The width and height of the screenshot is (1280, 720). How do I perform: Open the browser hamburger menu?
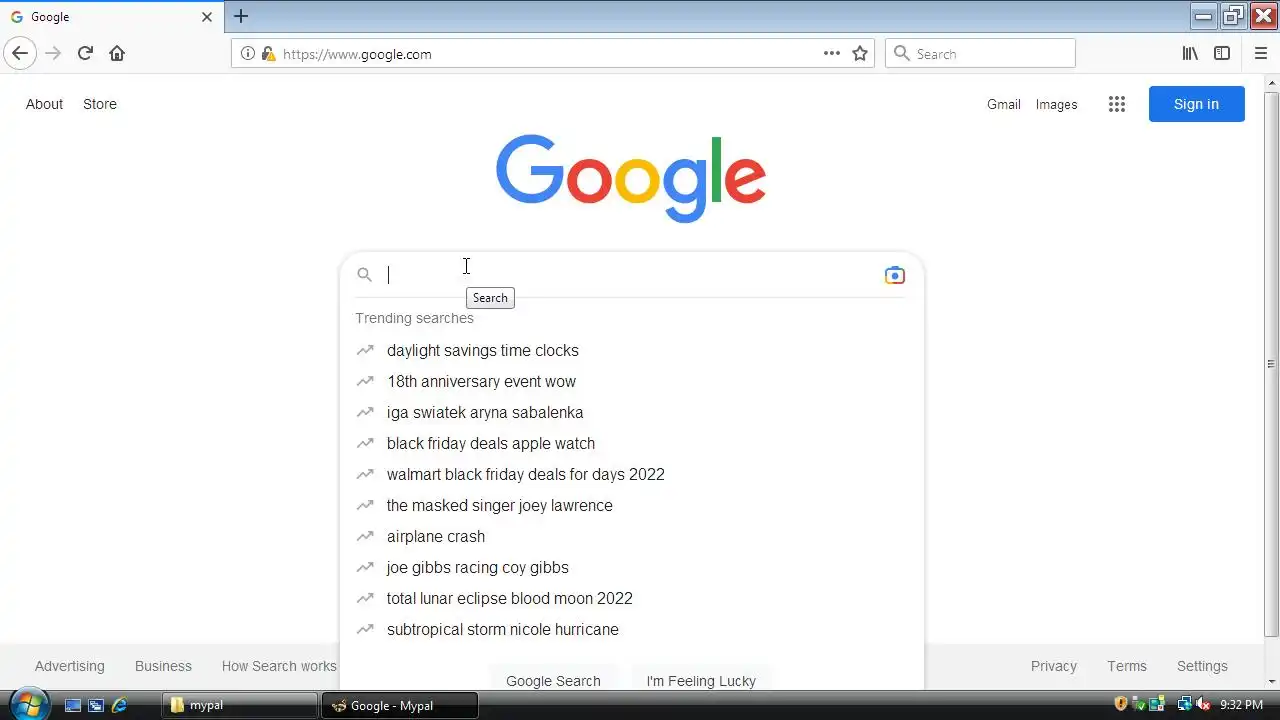[1260, 54]
